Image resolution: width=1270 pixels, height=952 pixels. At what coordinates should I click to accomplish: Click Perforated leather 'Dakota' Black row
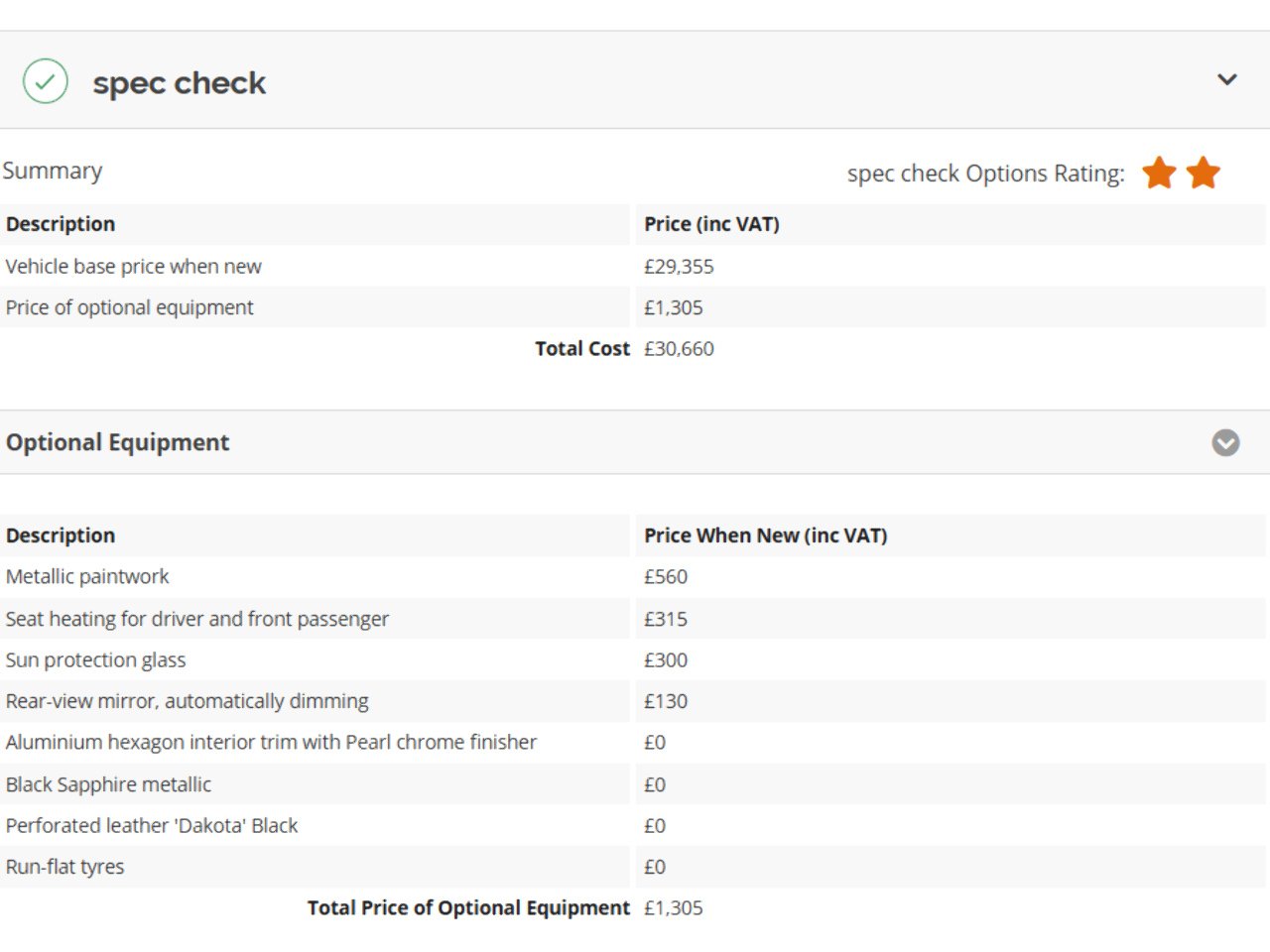click(x=633, y=826)
